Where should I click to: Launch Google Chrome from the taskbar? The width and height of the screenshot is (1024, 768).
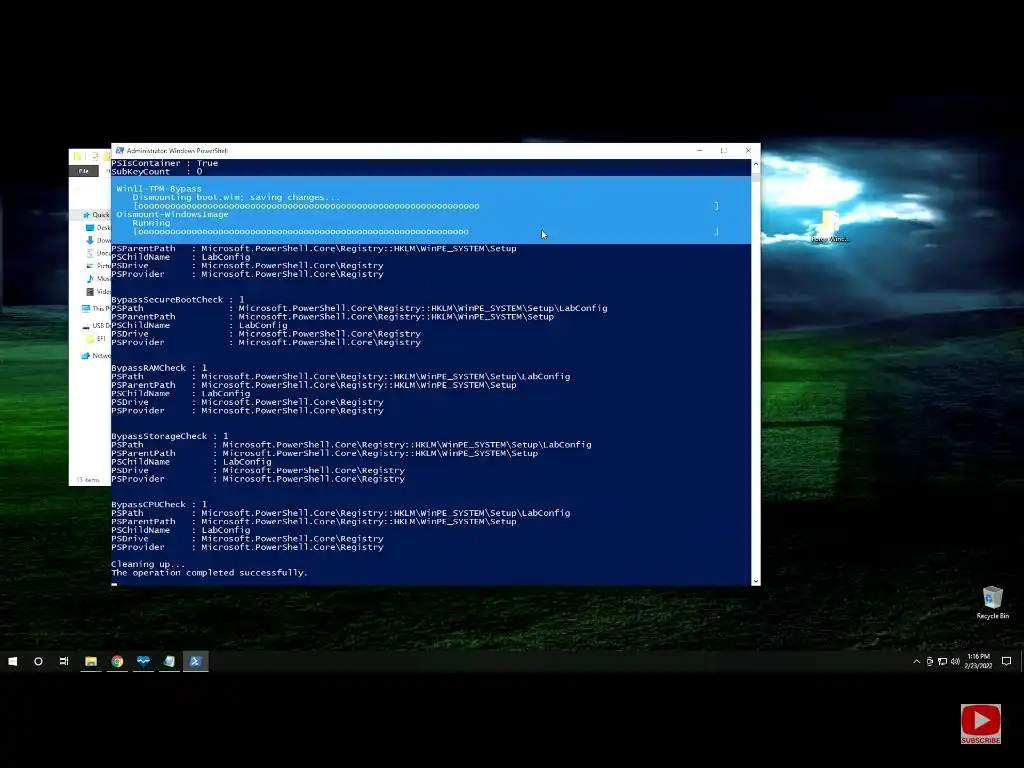click(x=117, y=661)
